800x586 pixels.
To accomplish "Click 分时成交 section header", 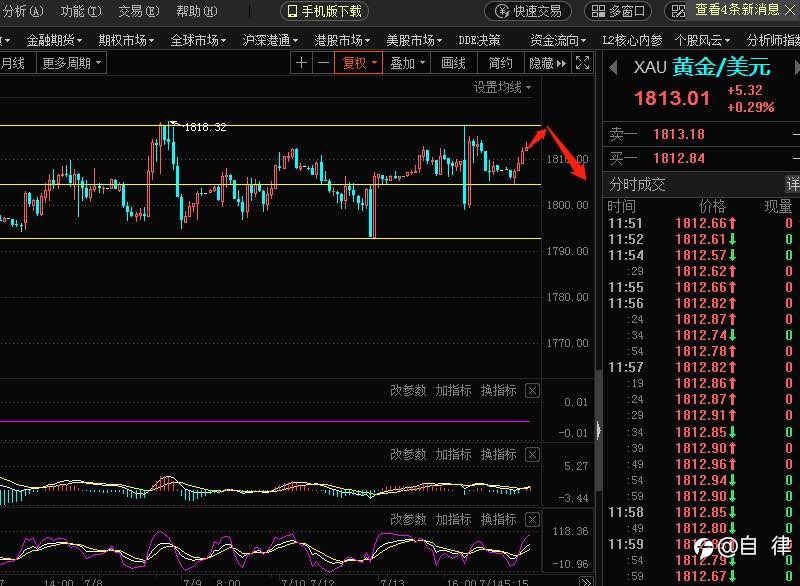I will [x=637, y=185].
